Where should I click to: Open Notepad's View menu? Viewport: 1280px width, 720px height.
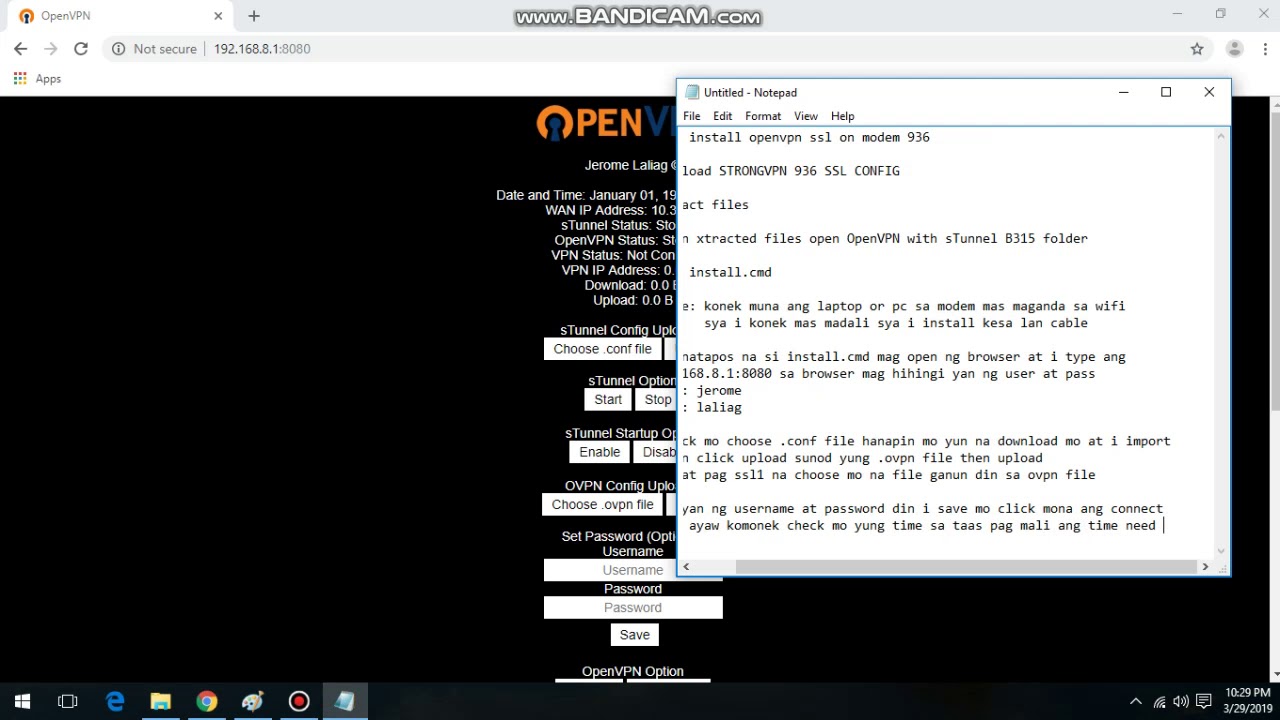point(806,116)
